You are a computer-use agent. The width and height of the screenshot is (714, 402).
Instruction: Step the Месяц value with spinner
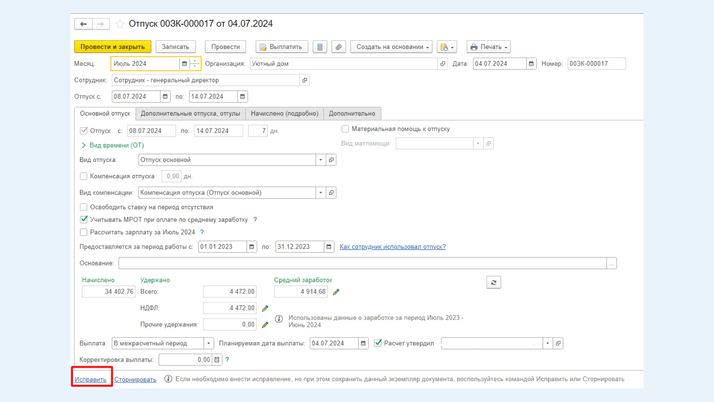click(x=194, y=64)
